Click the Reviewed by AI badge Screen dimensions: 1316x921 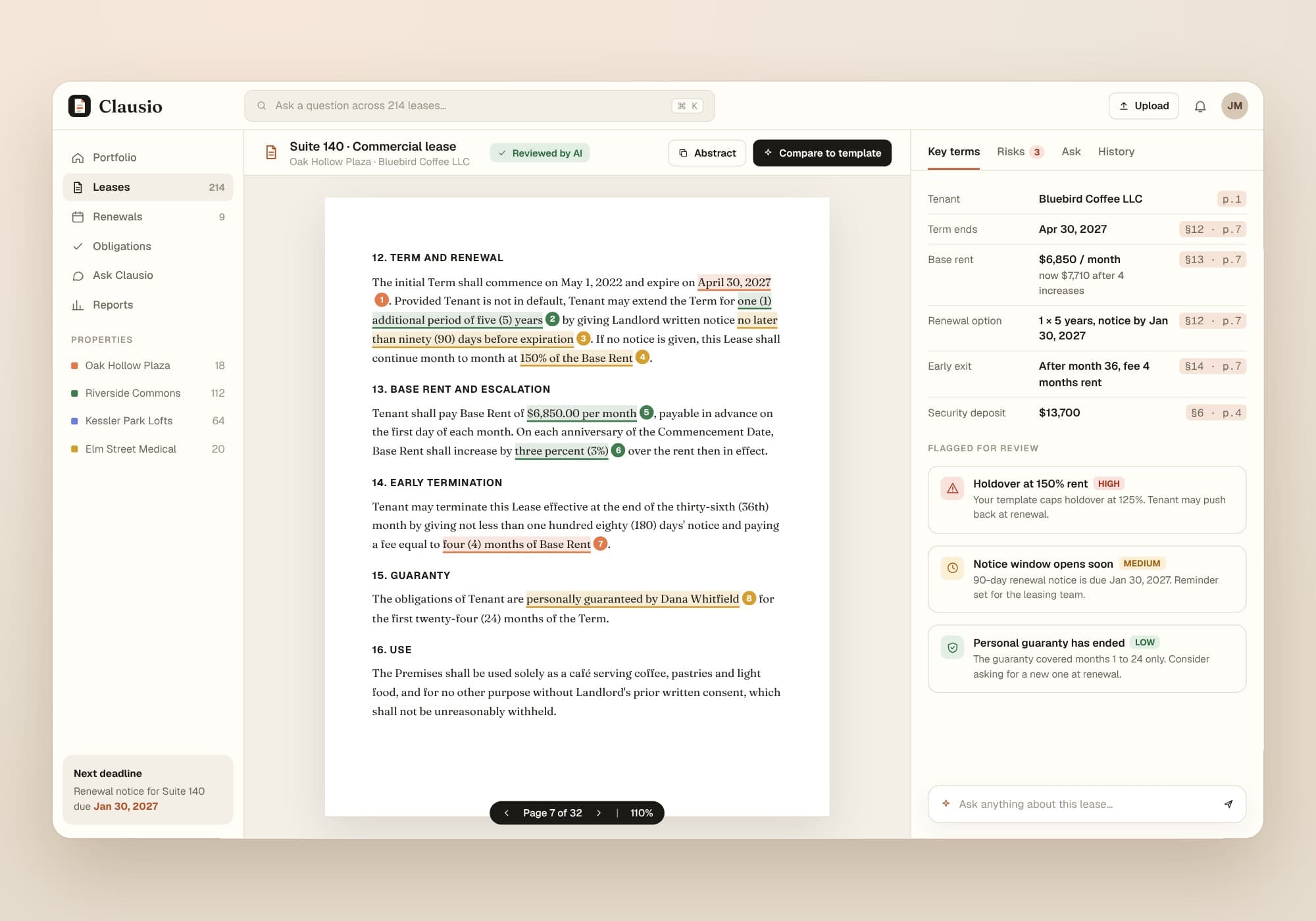click(x=540, y=153)
